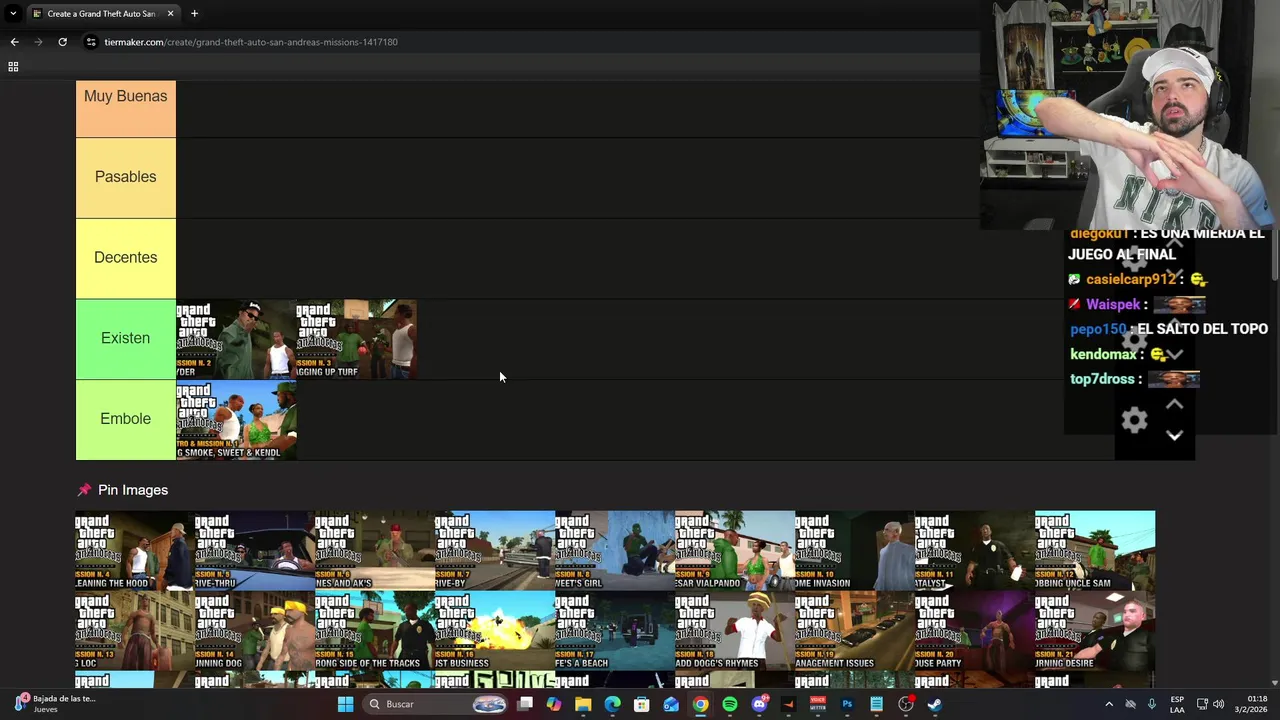Open the Windows Start menu
The width and height of the screenshot is (1280, 720).
[x=345, y=704]
